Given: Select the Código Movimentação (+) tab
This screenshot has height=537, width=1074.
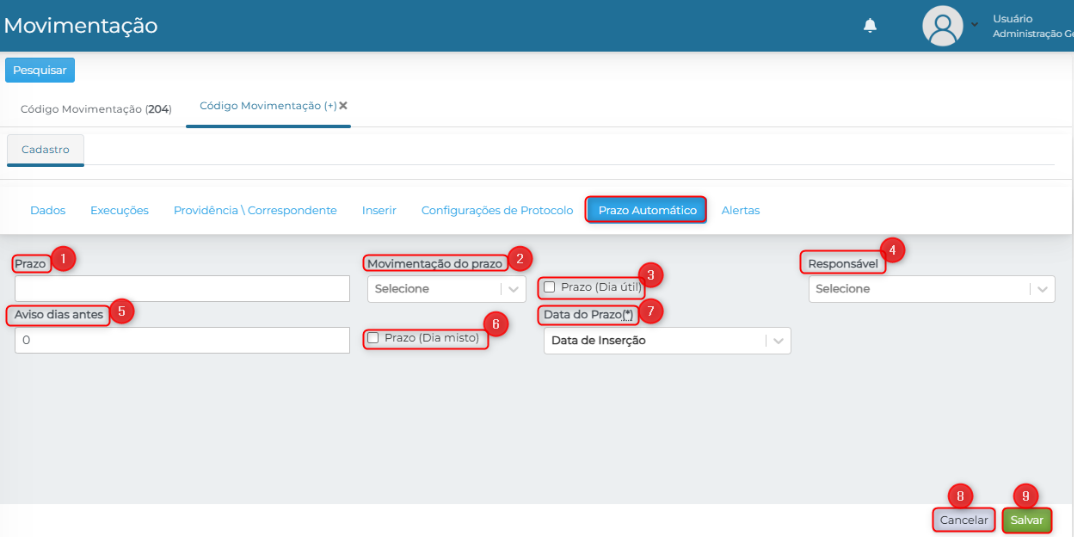Looking at the screenshot, I should tap(268, 105).
